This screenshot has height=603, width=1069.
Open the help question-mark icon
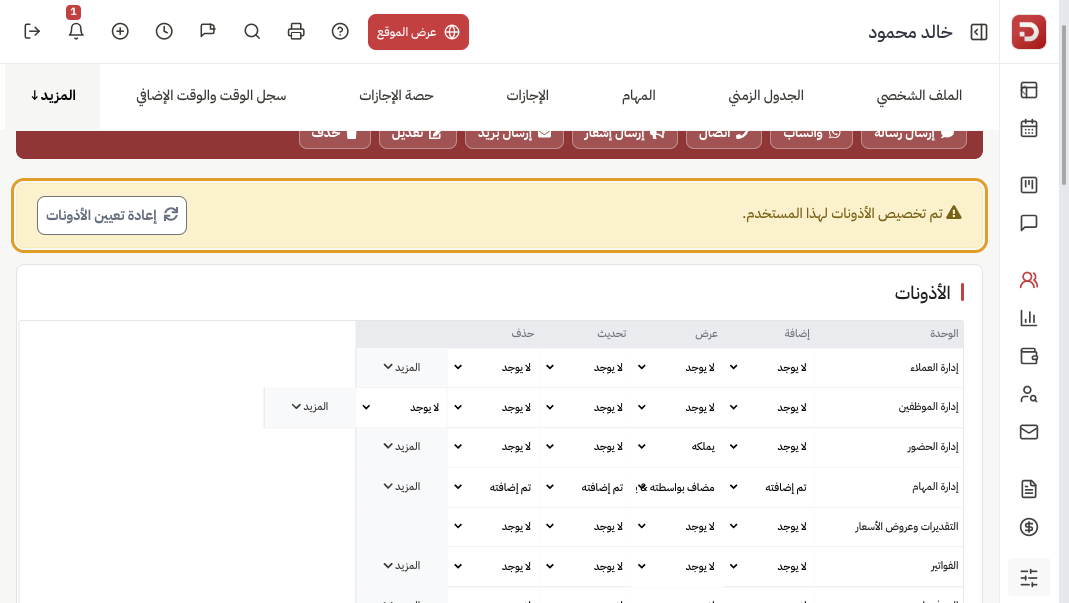[340, 31]
